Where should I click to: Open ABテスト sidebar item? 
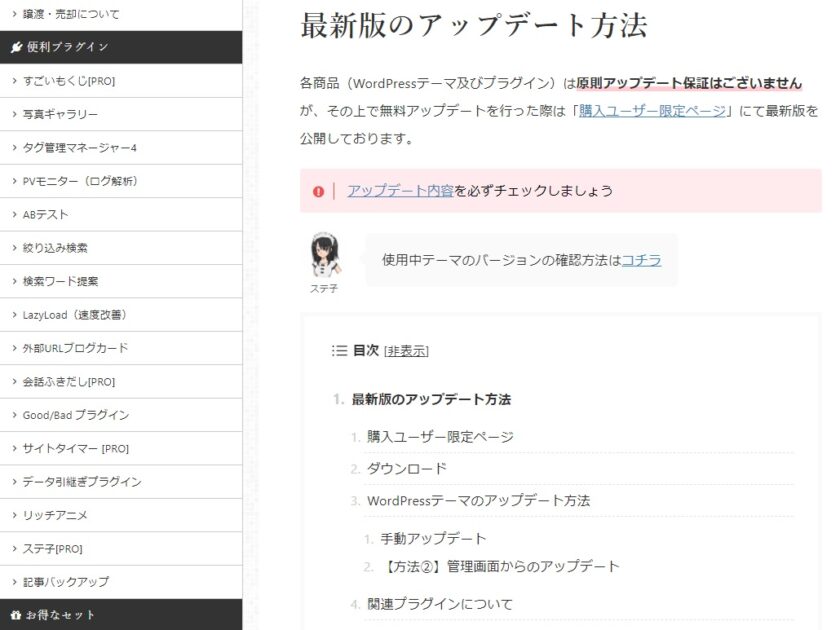(121, 214)
